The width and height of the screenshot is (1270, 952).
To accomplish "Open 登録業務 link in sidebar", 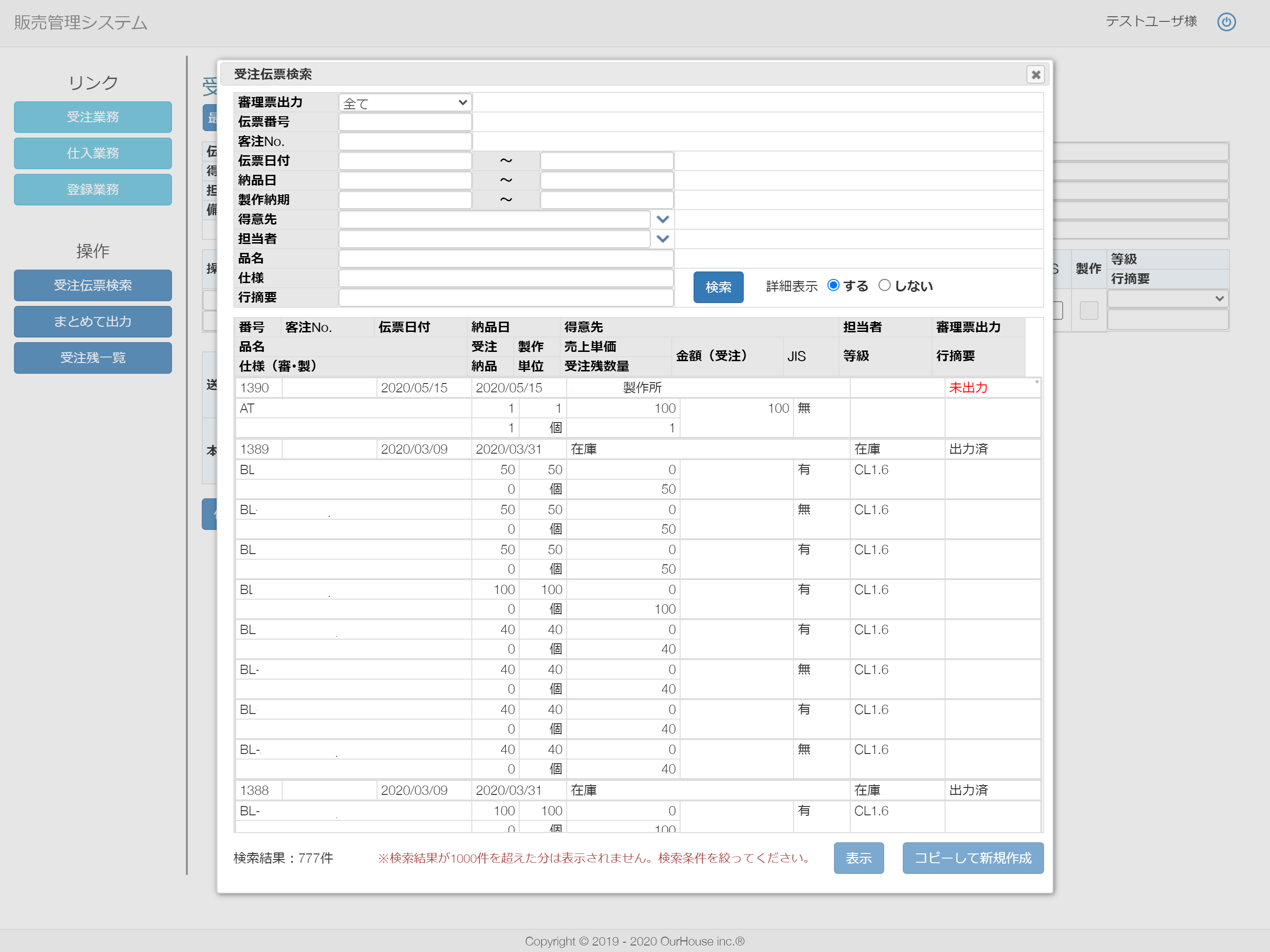I will coord(93,190).
